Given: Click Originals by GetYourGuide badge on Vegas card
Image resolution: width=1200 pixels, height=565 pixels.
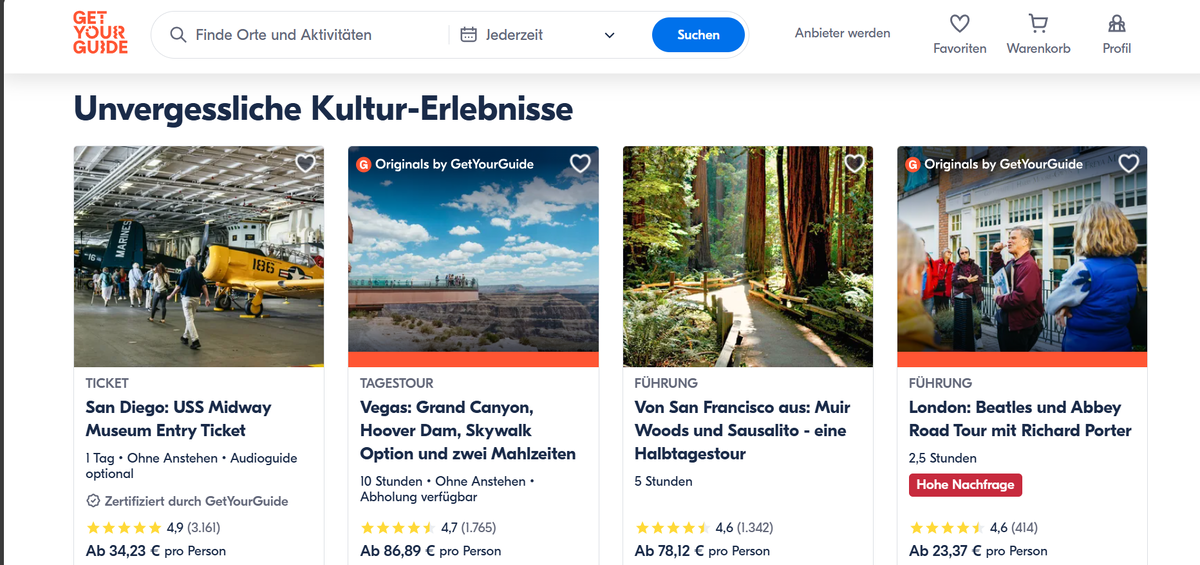Looking at the screenshot, I should coord(445,164).
